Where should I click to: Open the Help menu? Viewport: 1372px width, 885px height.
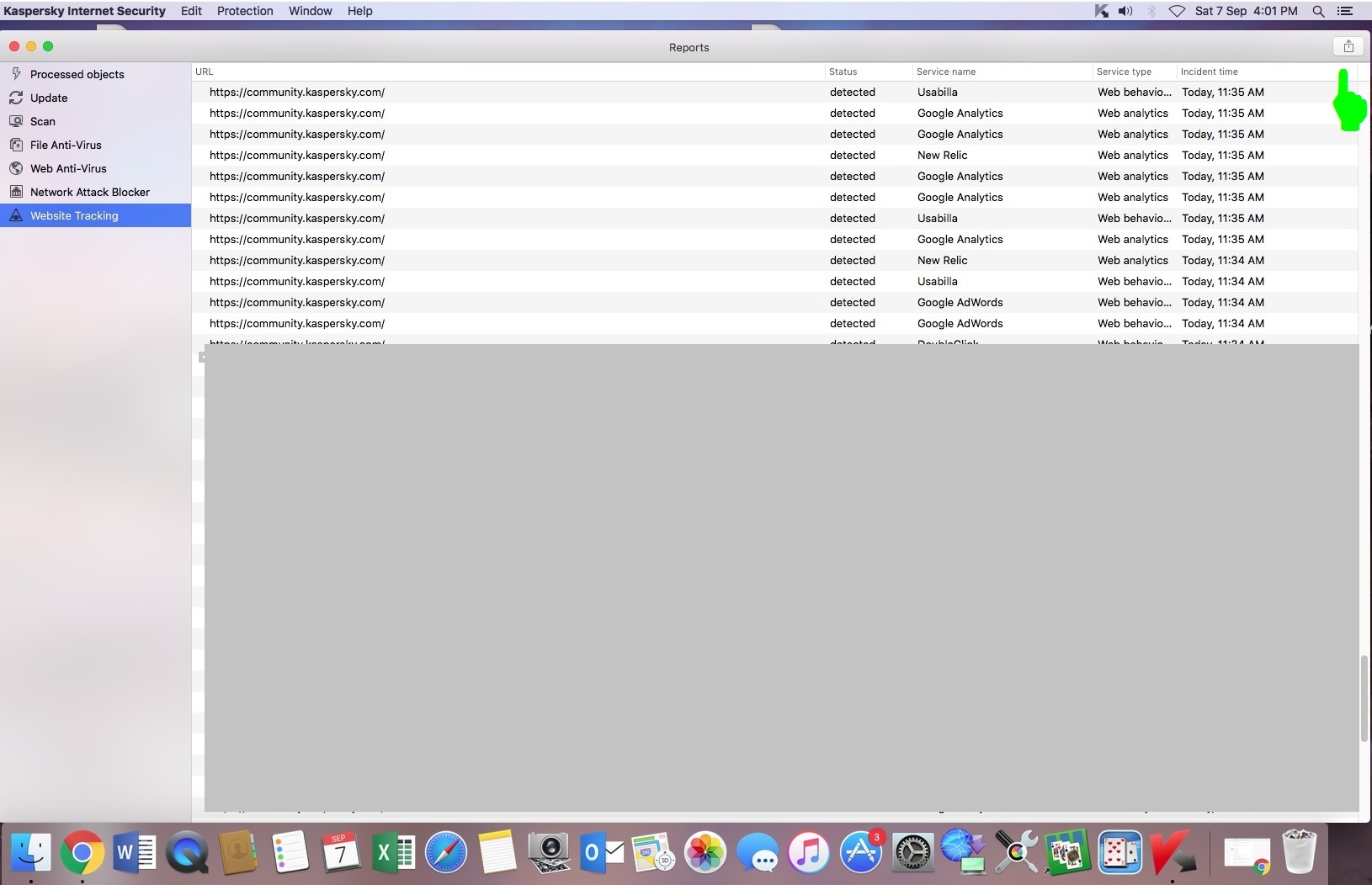(360, 11)
